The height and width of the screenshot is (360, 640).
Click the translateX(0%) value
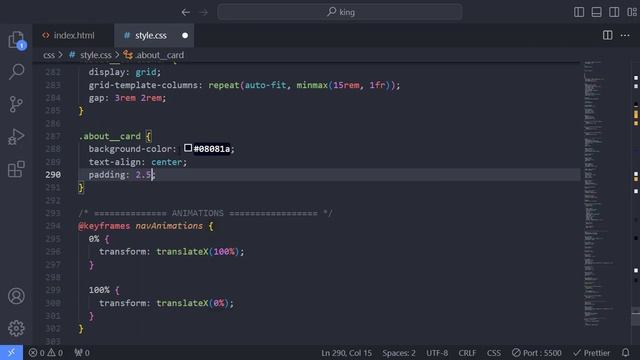point(193,303)
